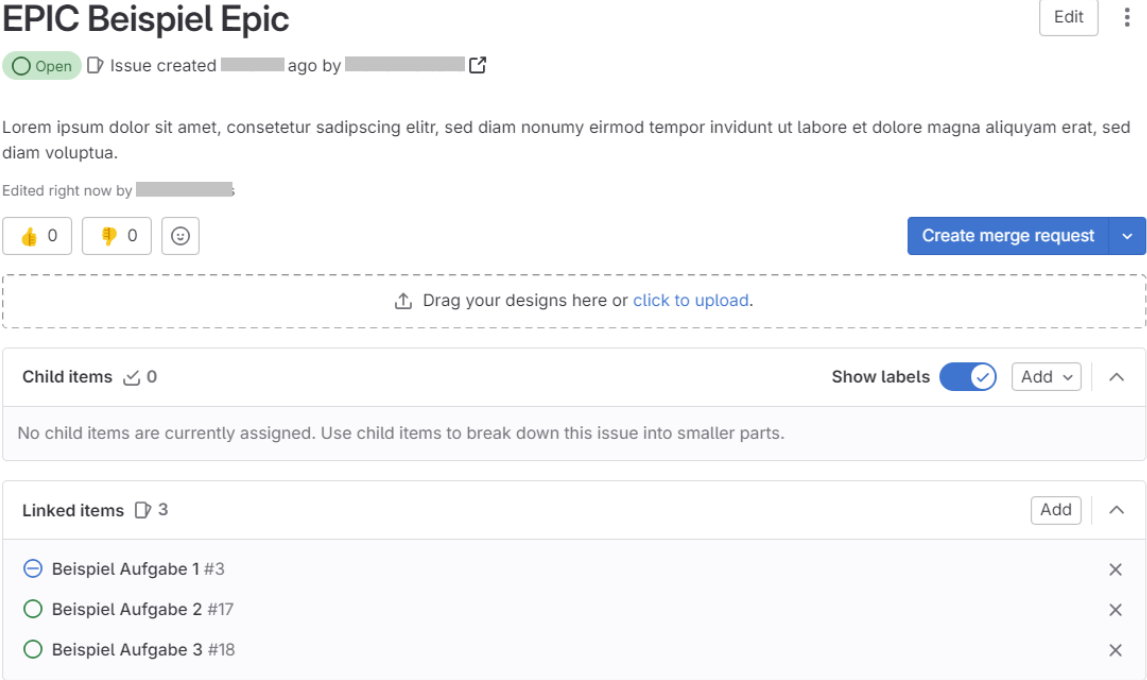Click the external link icon after author

pos(478,65)
